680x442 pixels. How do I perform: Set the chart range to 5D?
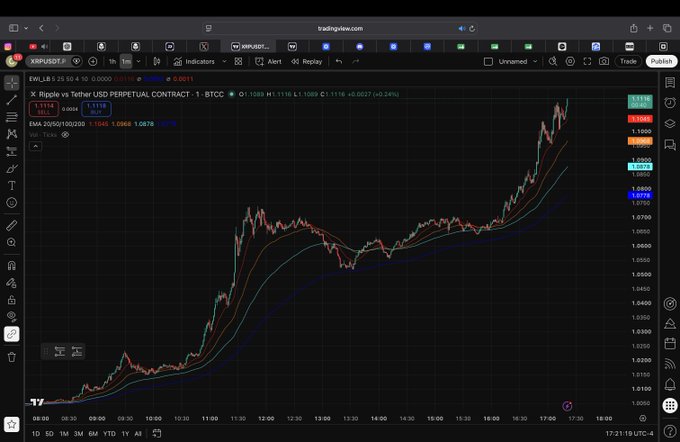click(49, 433)
